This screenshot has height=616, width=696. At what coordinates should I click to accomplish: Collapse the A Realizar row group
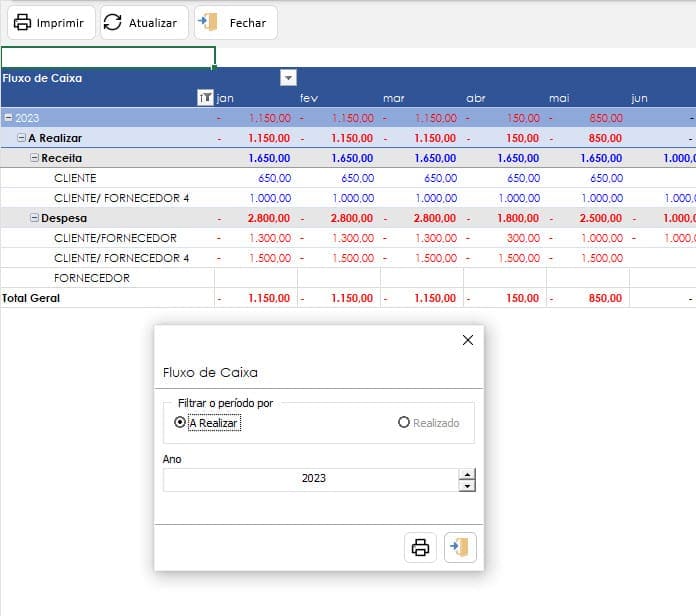point(21,138)
